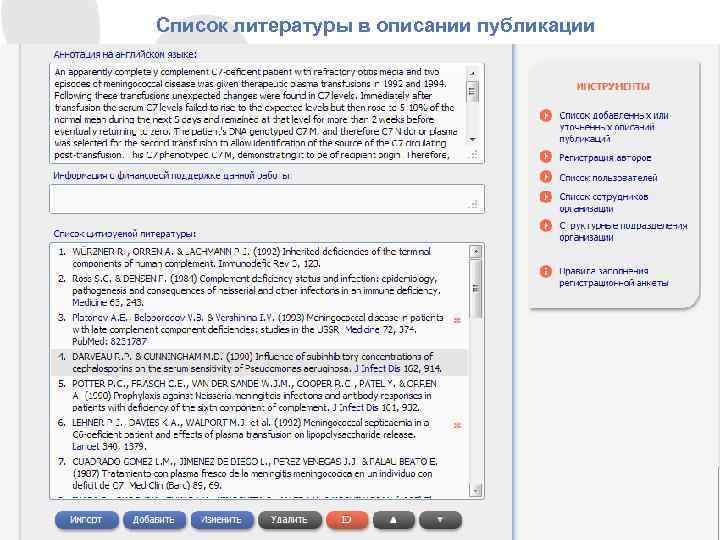
Task: Click the Добавить button
Action: tap(154, 520)
